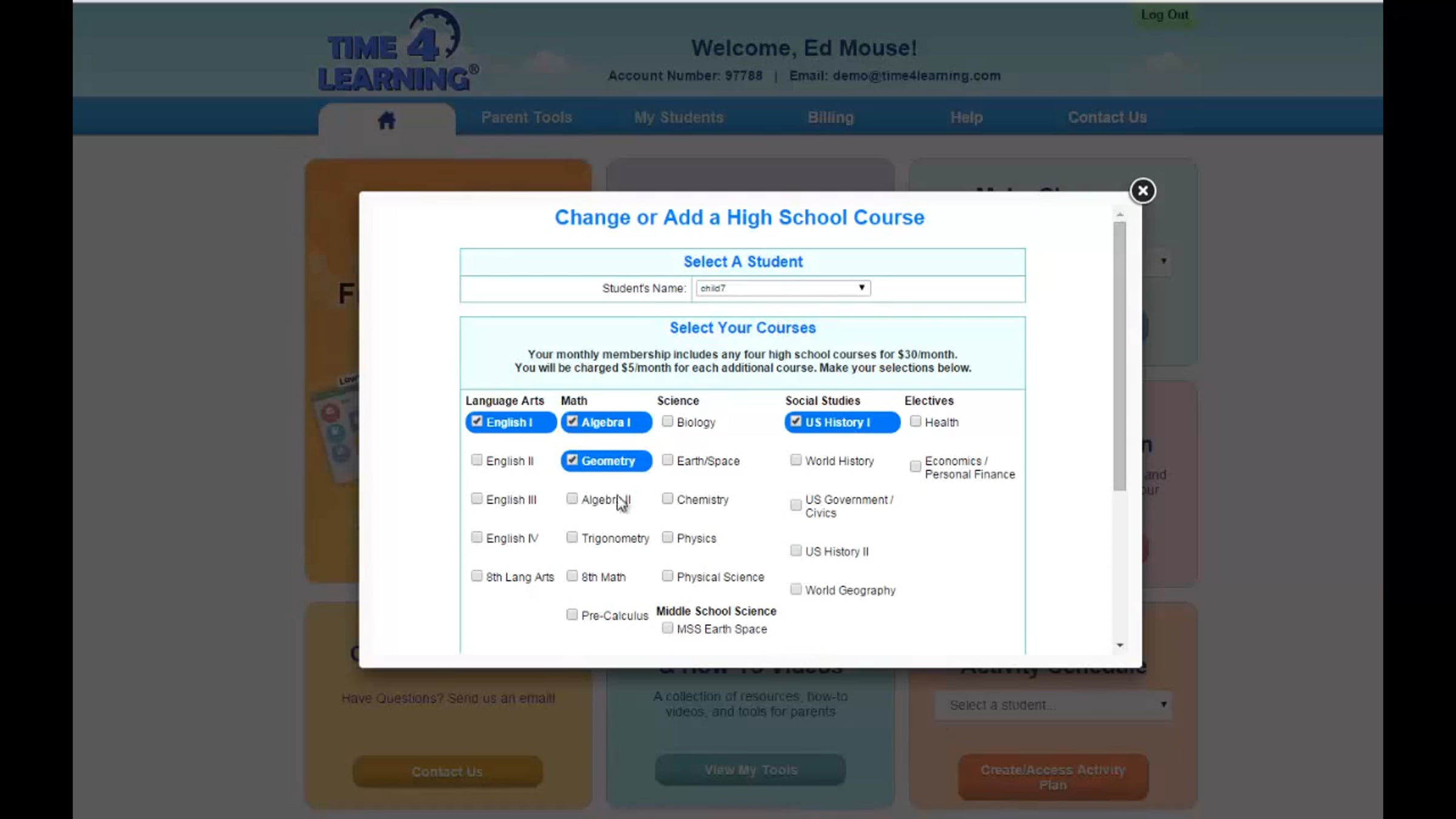
Task: Enable the US History II course
Action: click(x=796, y=550)
